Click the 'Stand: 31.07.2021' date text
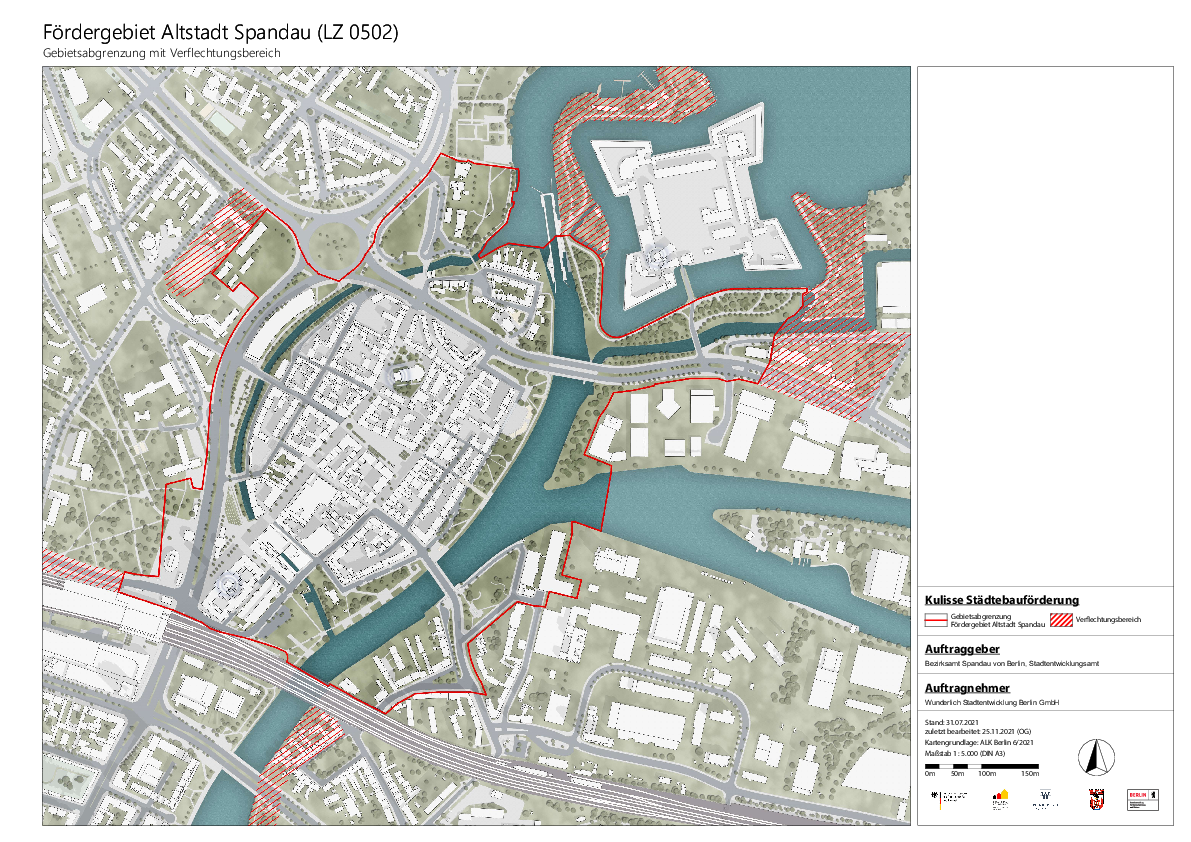Screen dimensions: 1191x842 tap(949, 721)
